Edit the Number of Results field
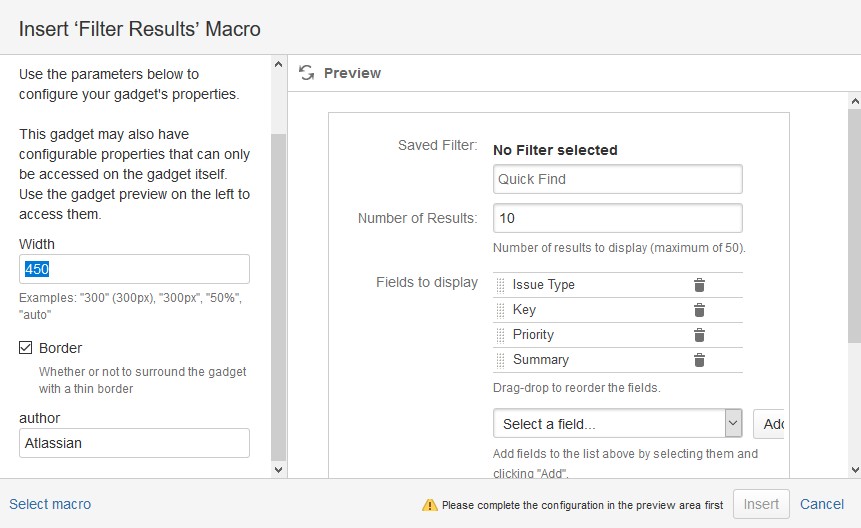The height and width of the screenshot is (528, 861). (618, 218)
